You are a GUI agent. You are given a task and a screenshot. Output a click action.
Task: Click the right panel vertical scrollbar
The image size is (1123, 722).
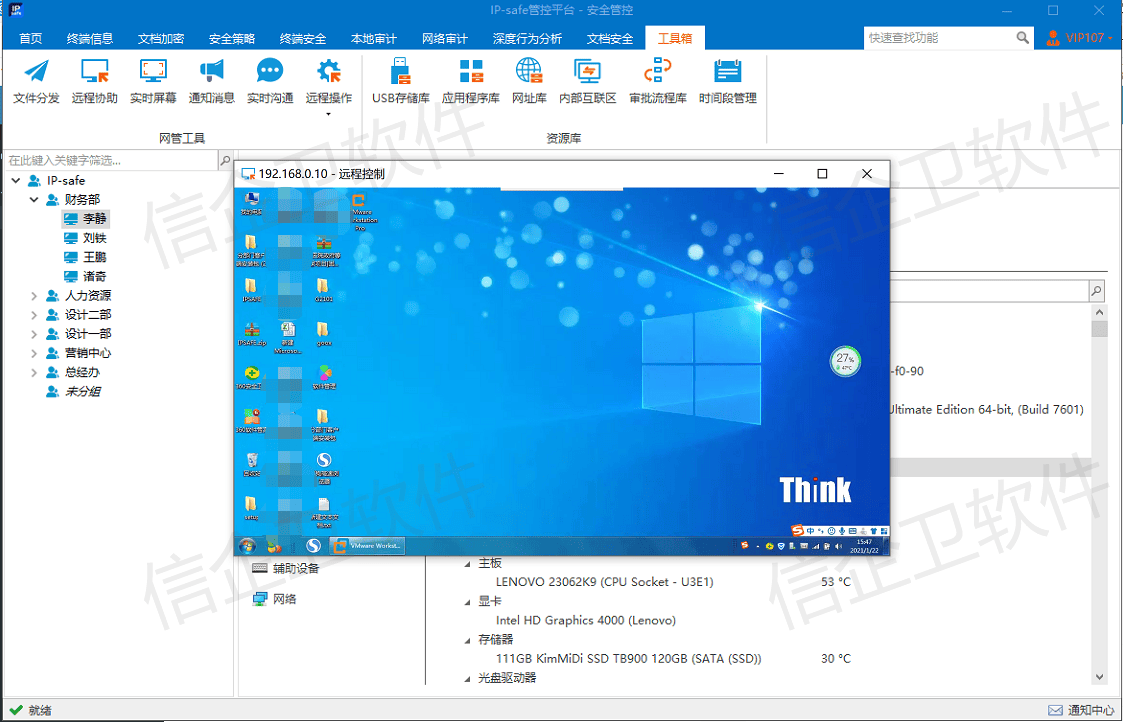[1099, 500]
